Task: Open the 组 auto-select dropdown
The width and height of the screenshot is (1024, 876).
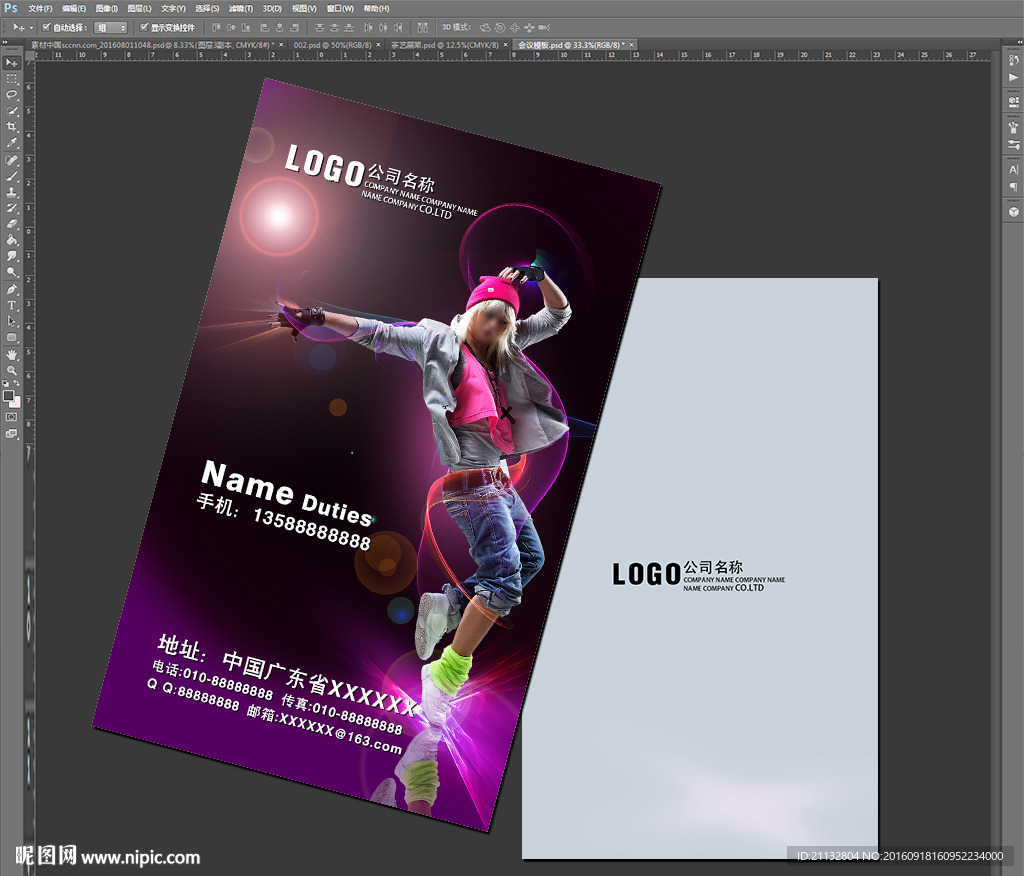Action: (110, 27)
